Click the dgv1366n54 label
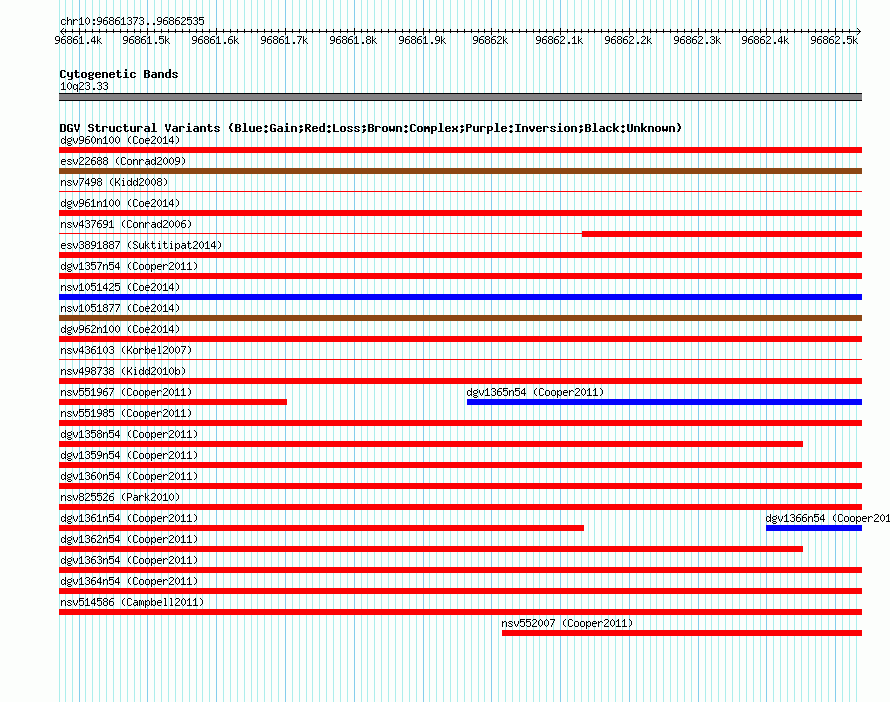The width and height of the screenshot is (890, 702). tap(828, 518)
